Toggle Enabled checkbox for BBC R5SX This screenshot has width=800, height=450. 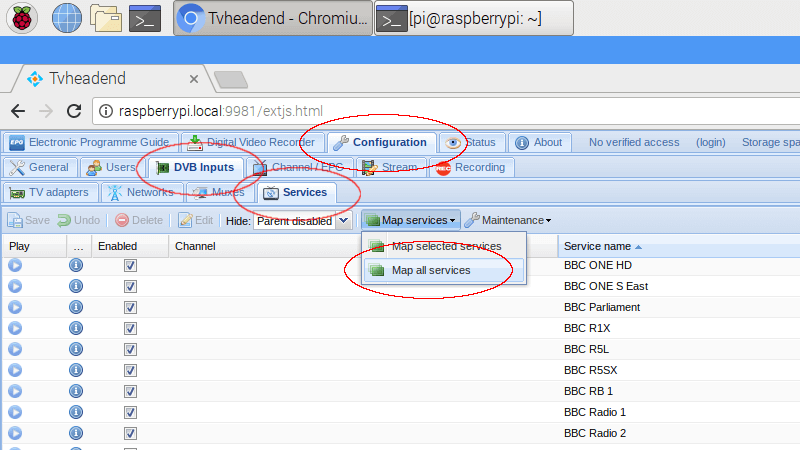click(x=130, y=370)
